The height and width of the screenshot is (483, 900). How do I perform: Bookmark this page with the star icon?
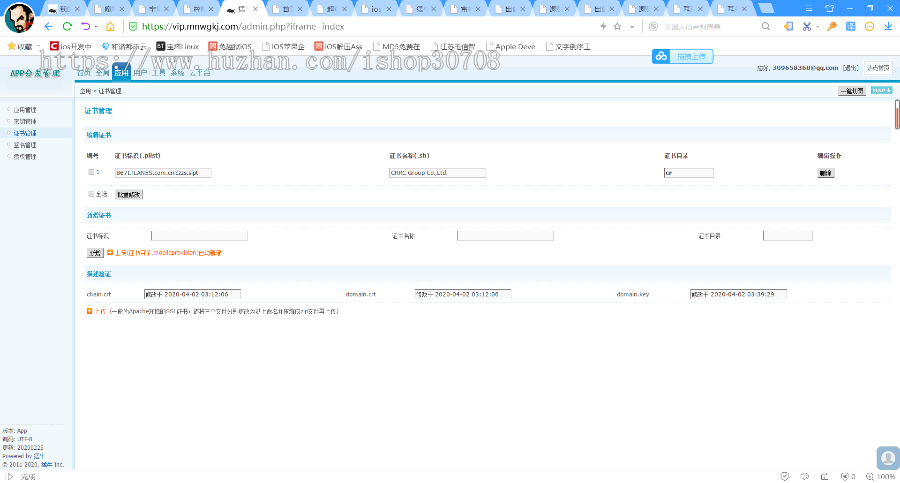coord(618,26)
